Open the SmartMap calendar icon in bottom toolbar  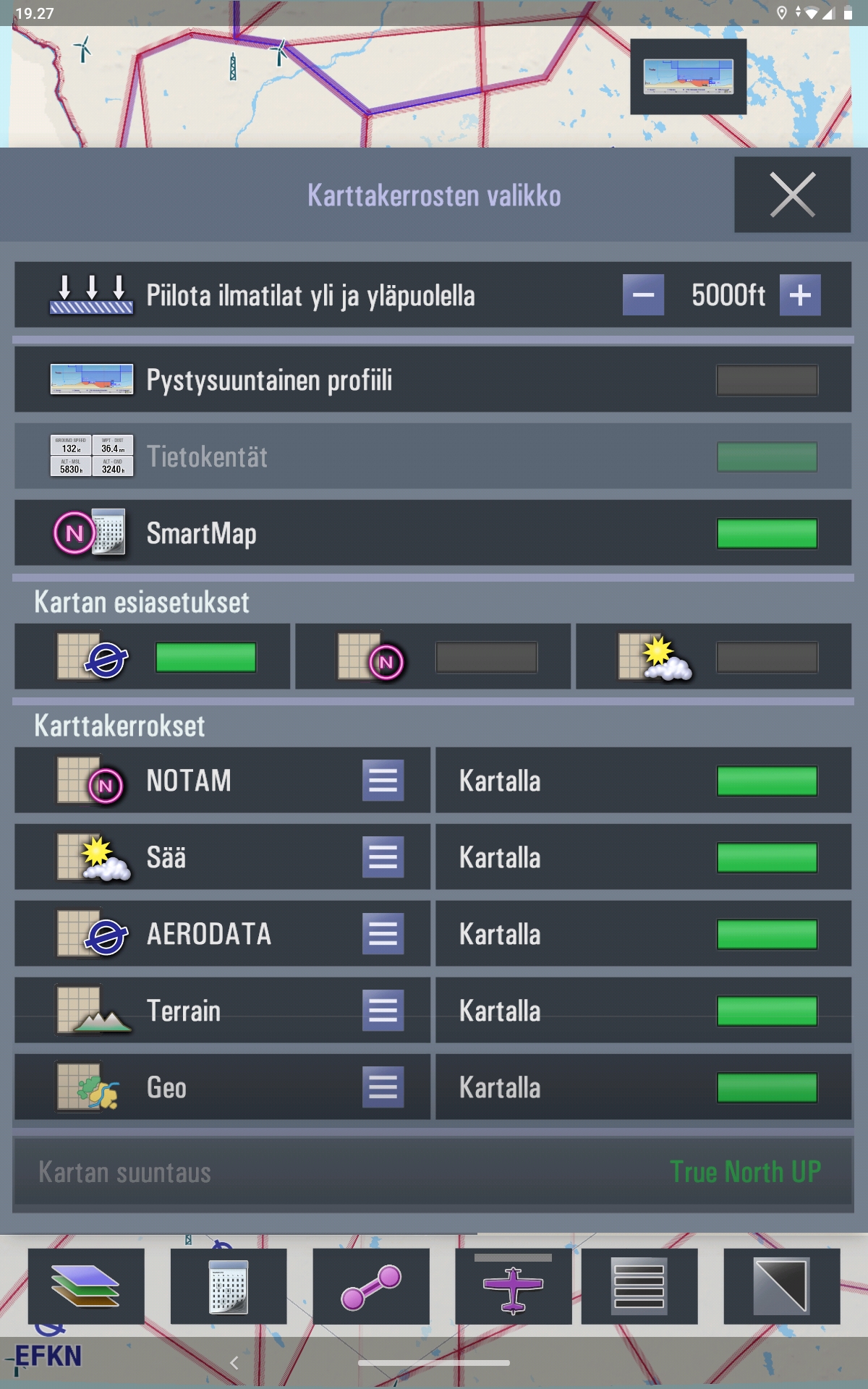[229, 1286]
